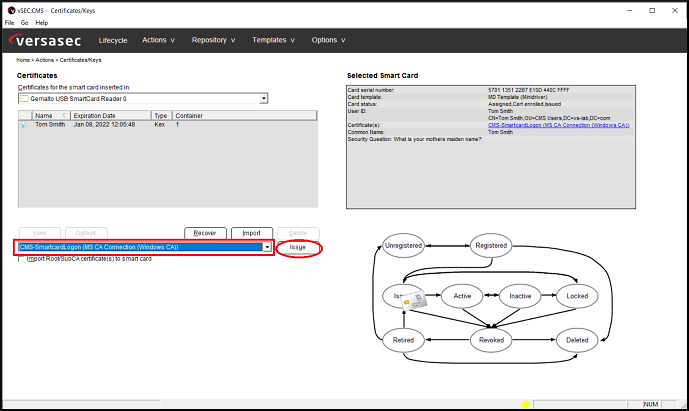
Task: Expand the Options menu
Action: 328,40
